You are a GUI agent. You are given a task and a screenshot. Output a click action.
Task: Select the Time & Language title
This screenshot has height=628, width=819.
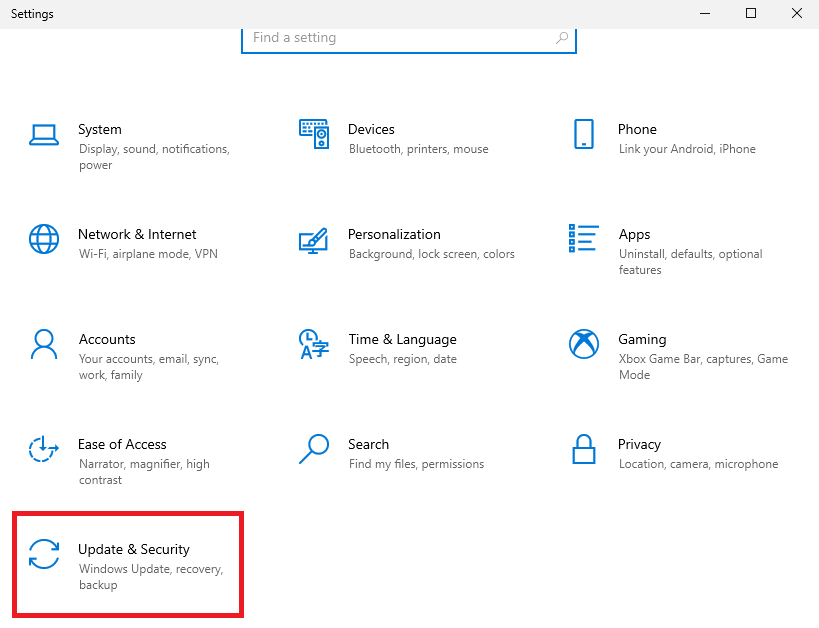point(403,340)
